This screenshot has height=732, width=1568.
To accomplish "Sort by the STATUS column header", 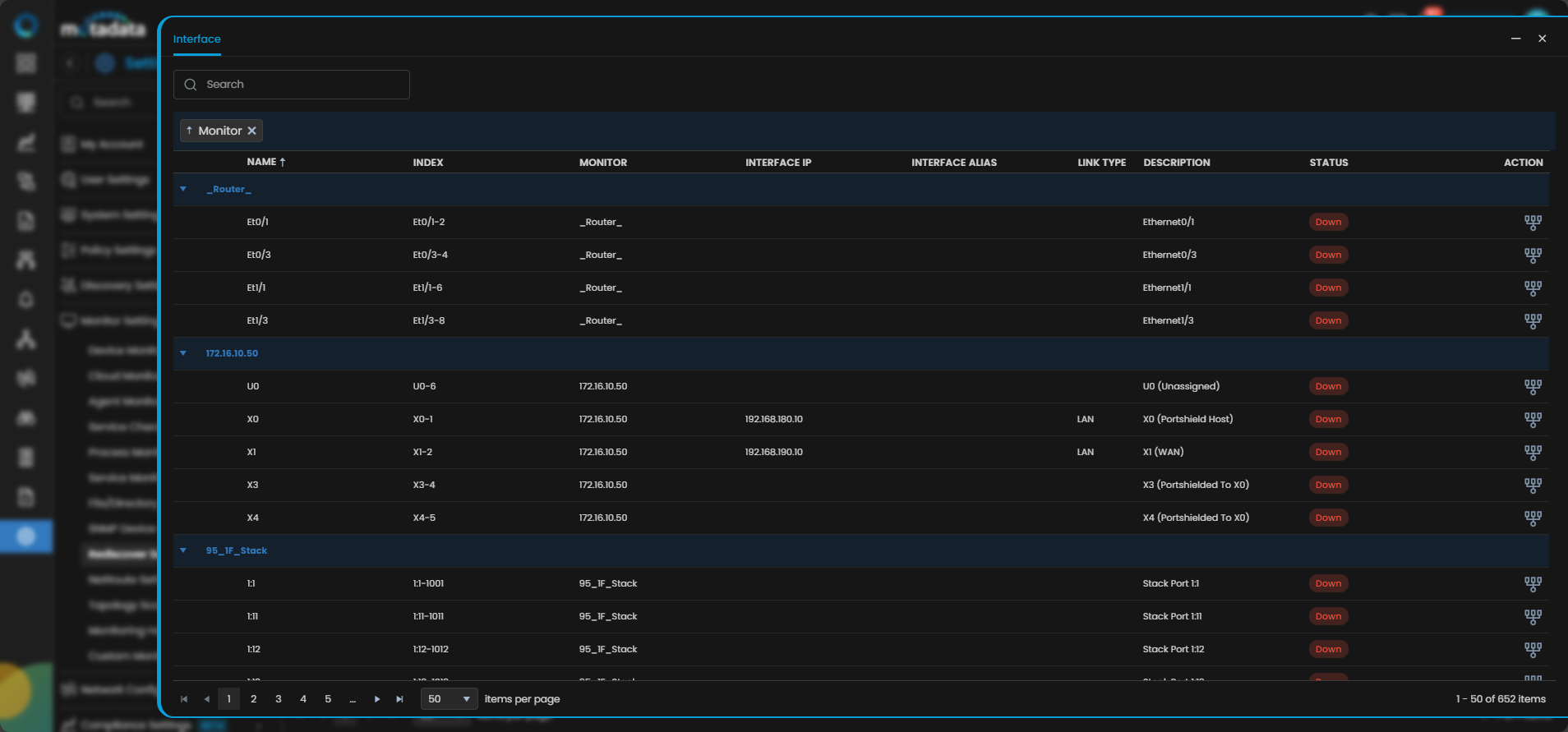I will click(1328, 163).
